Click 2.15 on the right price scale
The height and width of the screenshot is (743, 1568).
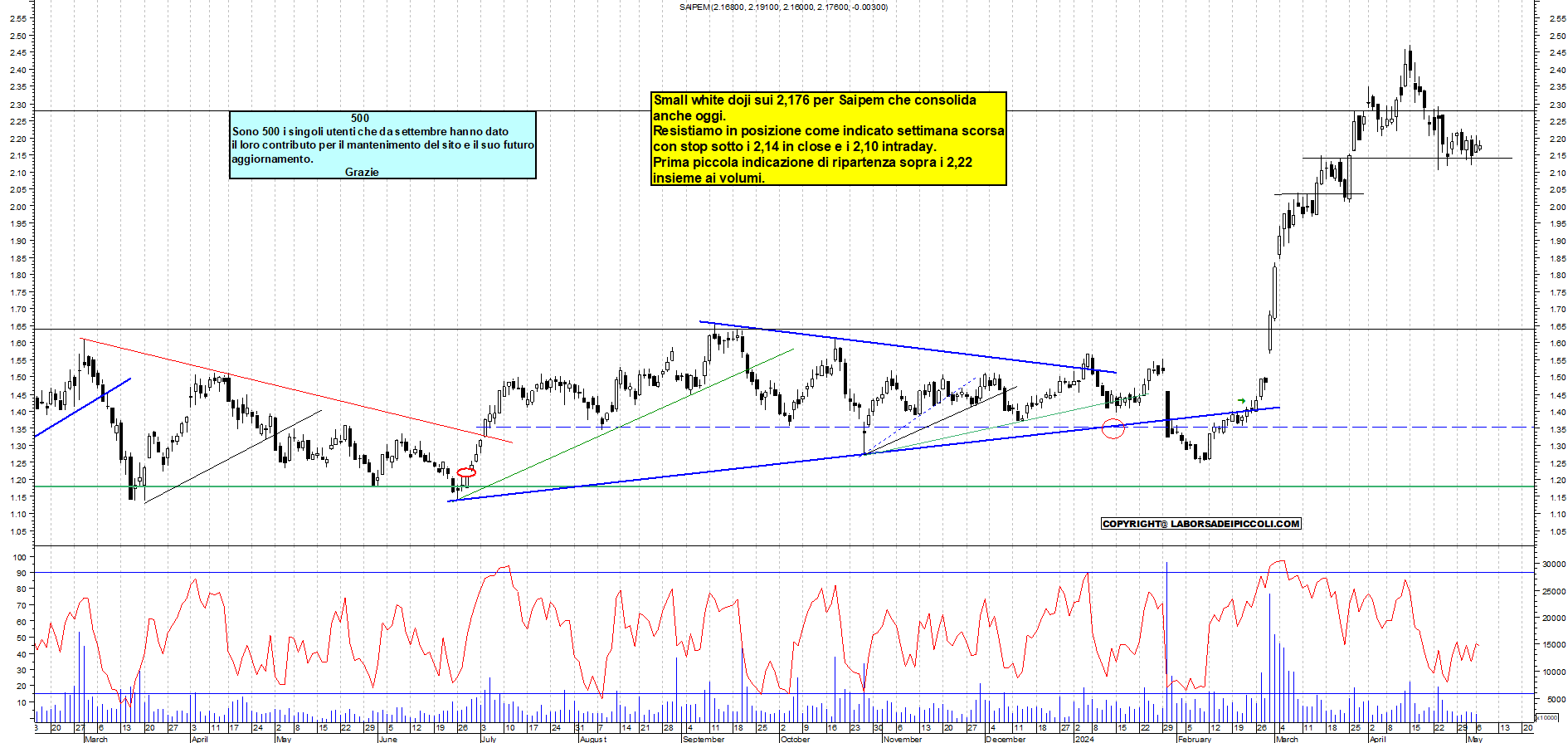[1556, 155]
